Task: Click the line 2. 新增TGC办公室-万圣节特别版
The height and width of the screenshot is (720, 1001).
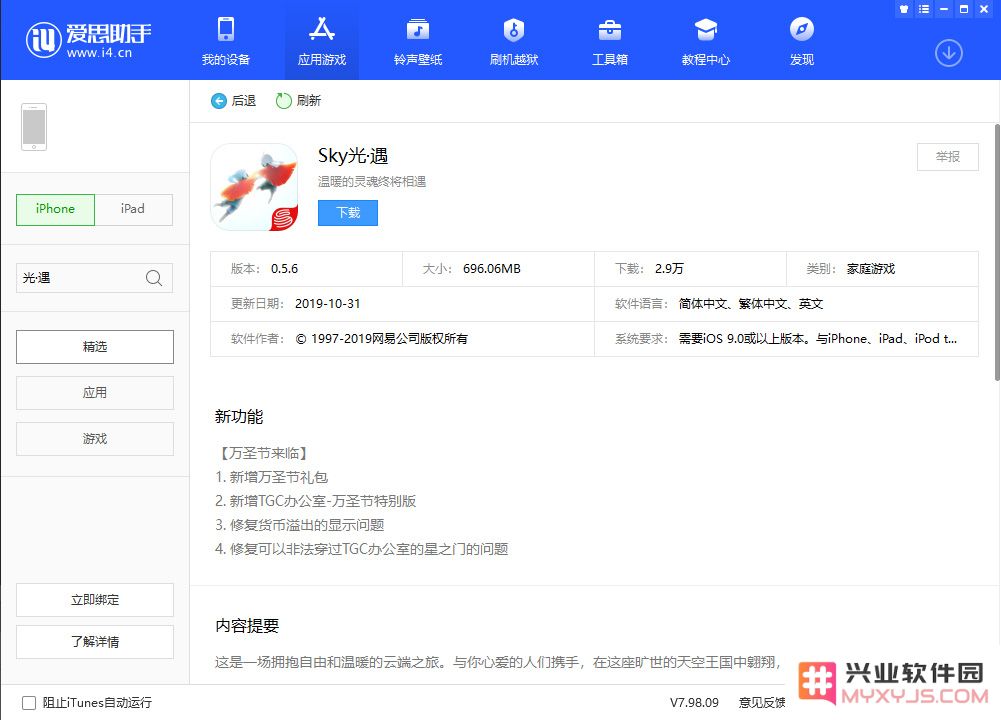Action: (x=315, y=501)
